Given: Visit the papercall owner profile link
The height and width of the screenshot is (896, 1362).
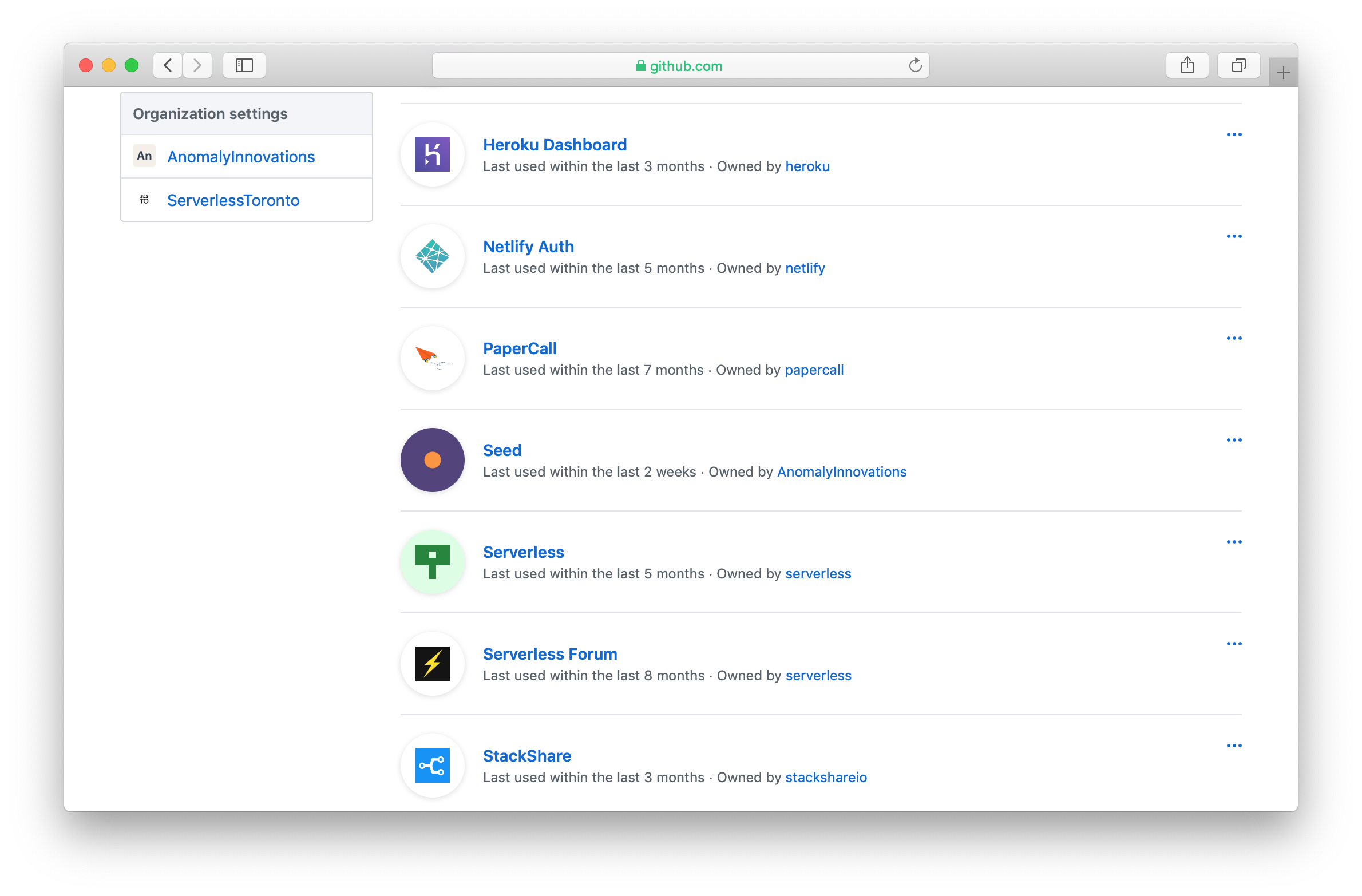Looking at the screenshot, I should pos(814,370).
